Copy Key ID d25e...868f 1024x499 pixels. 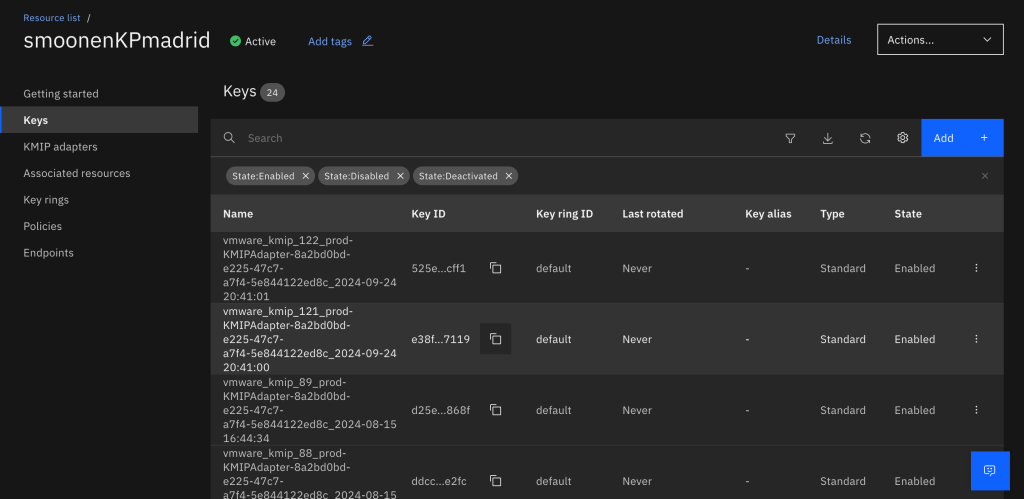point(495,410)
